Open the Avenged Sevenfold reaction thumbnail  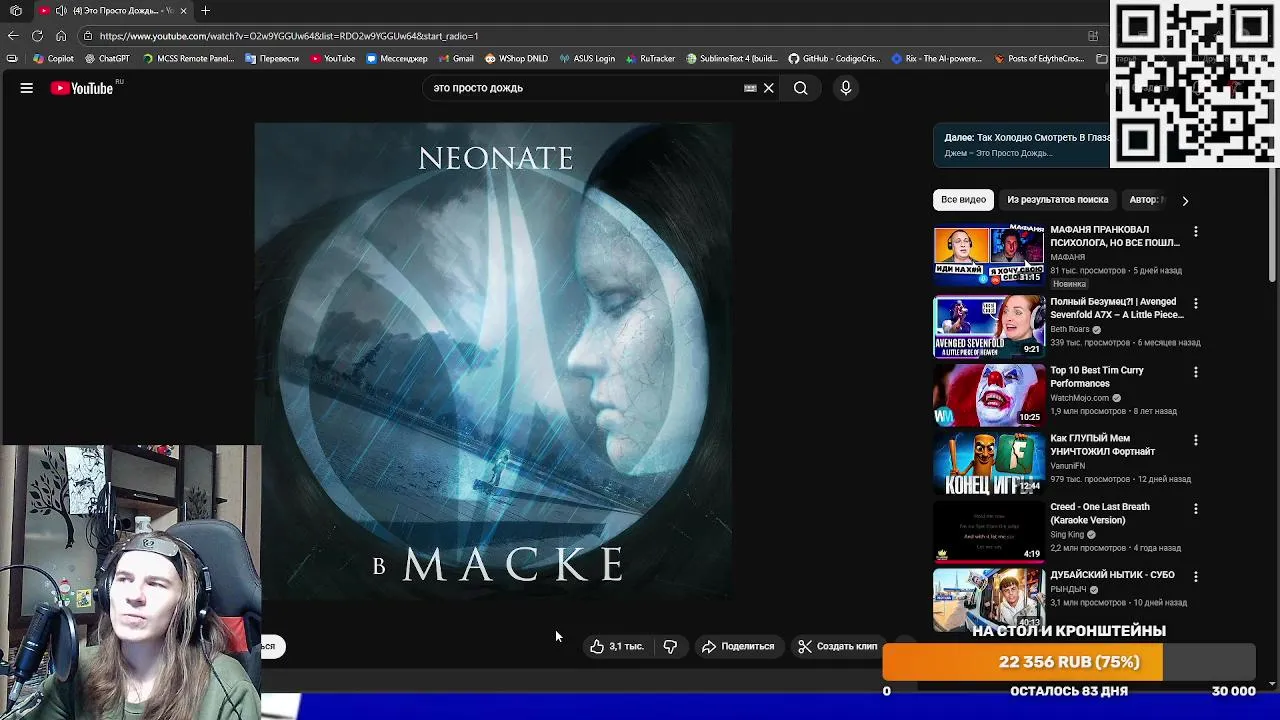989,326
